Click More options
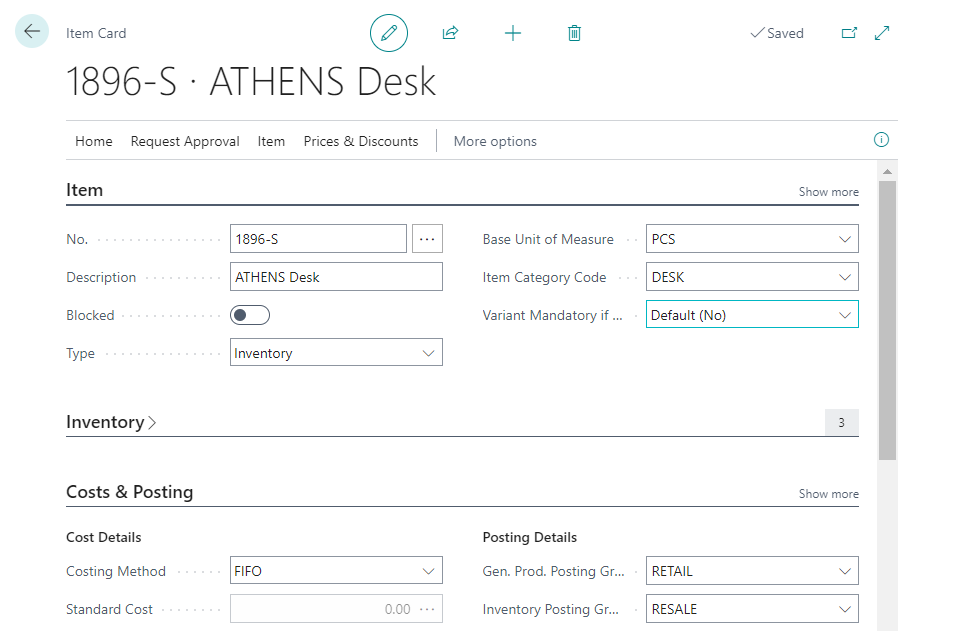This screenshot has height=631, width=966. 495,141
